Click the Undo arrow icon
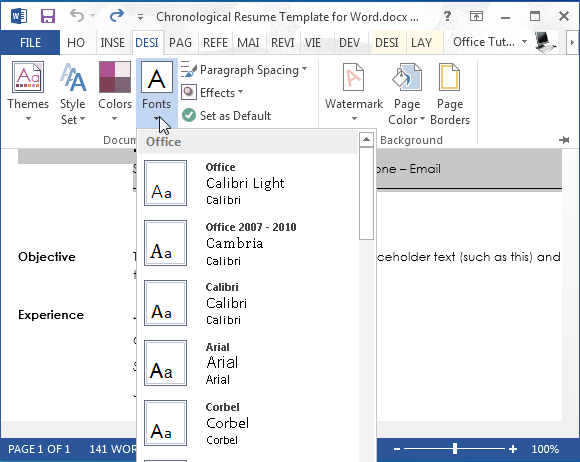 [x=77, y=16]
